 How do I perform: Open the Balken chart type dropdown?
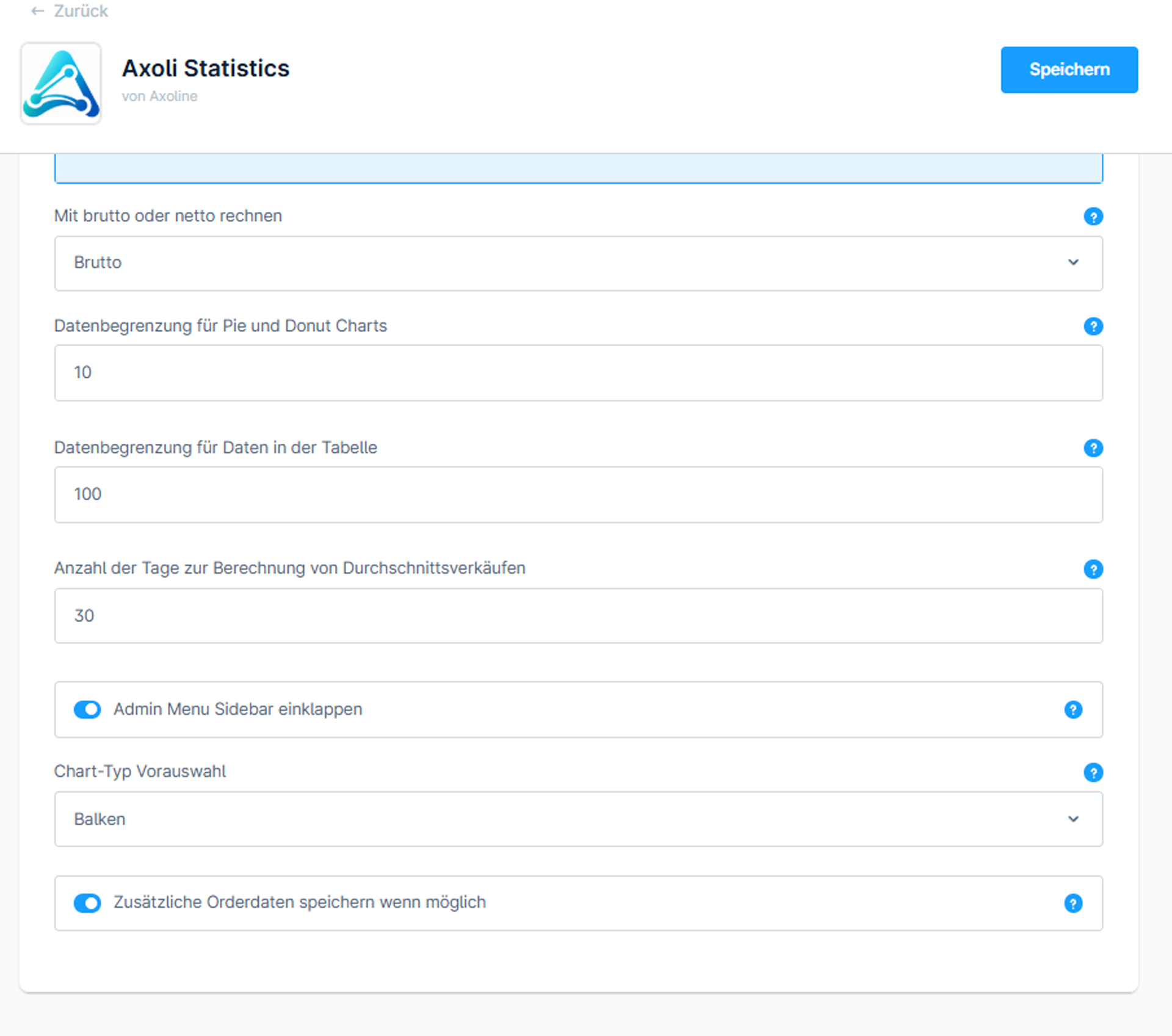(x=578, y=819)
